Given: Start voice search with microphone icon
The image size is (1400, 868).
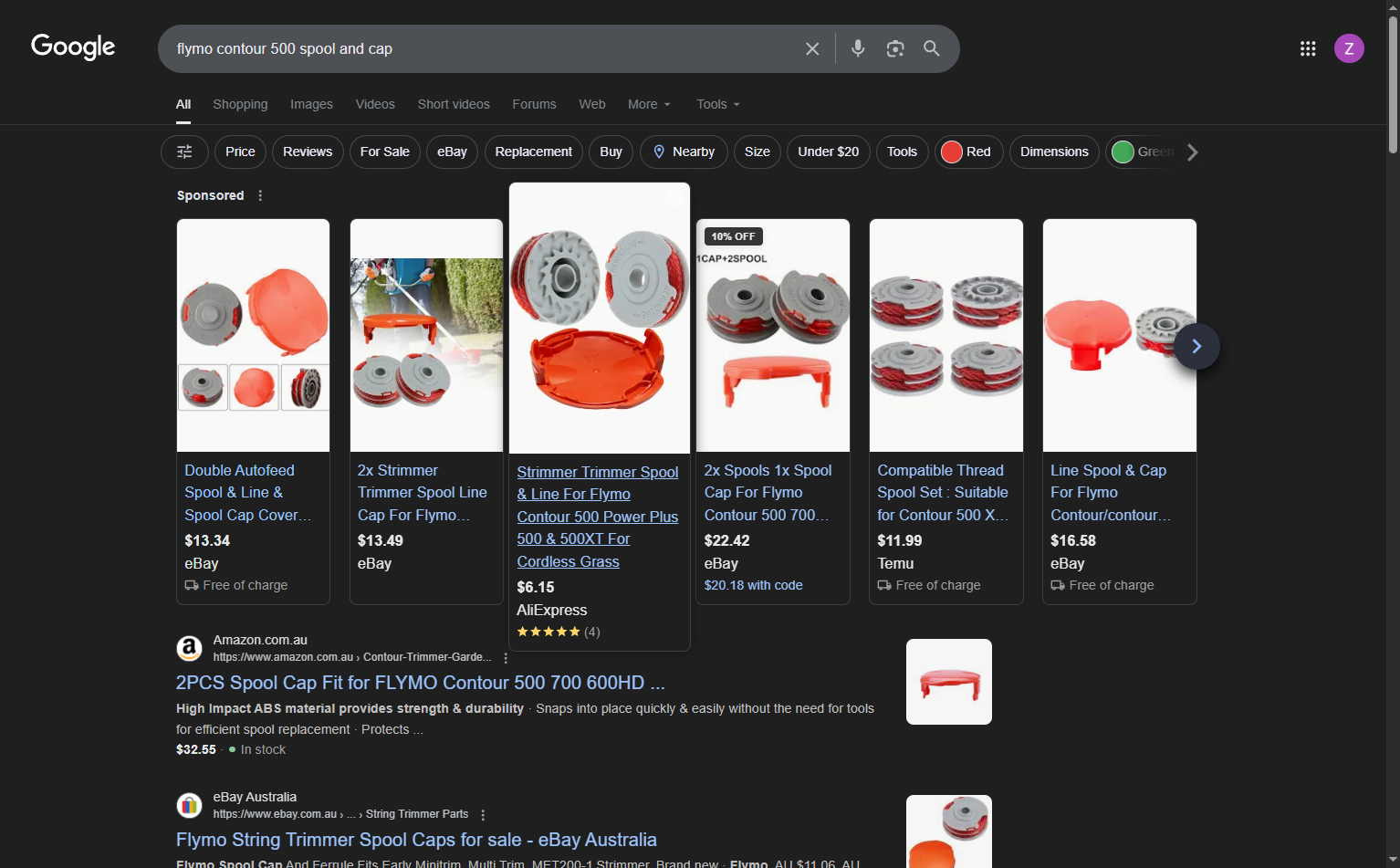Looking at the screenshot, I should click(858, 48).
